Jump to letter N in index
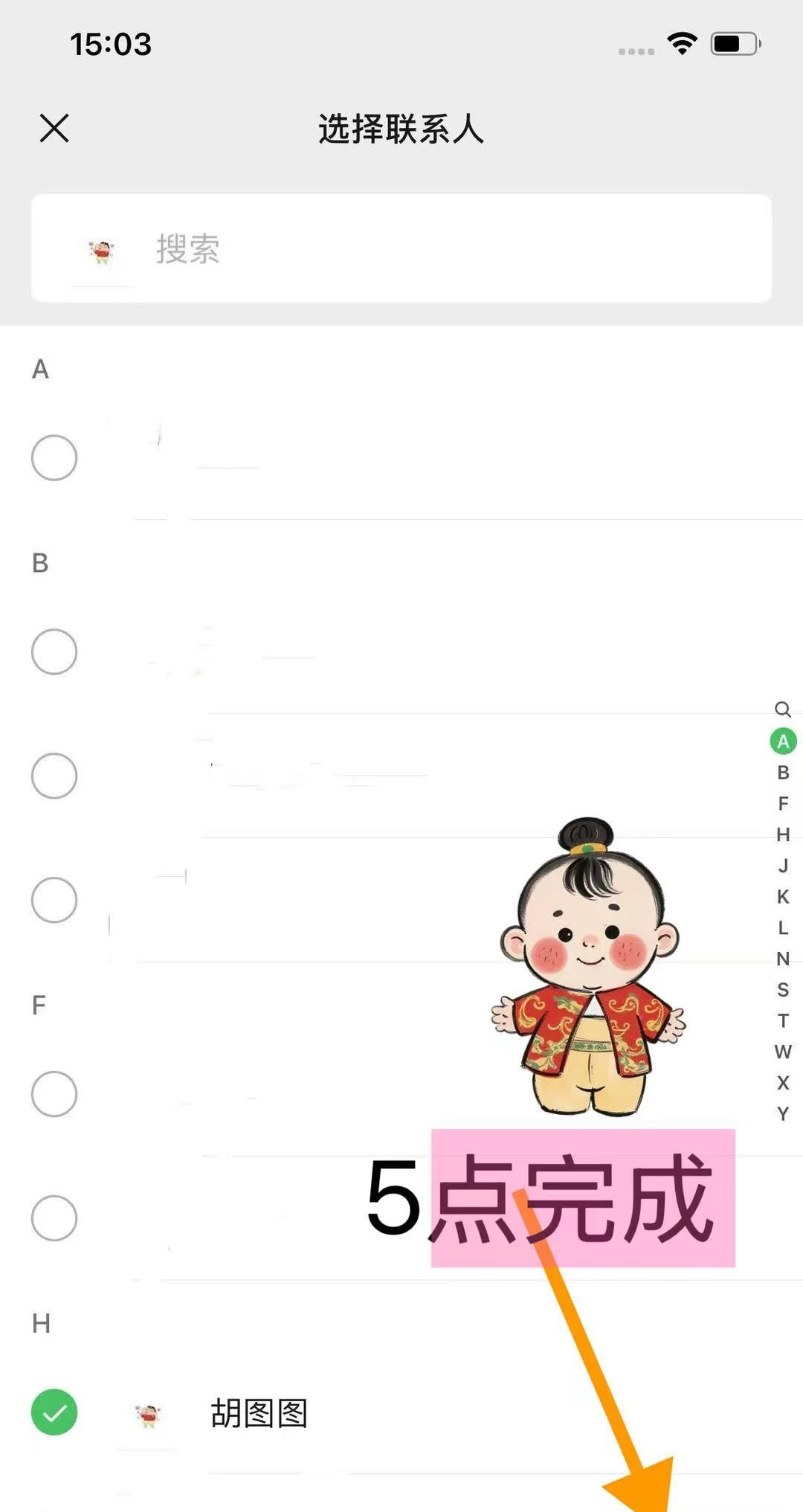This screenshot has width=803, height=1512. pos(783,959)
